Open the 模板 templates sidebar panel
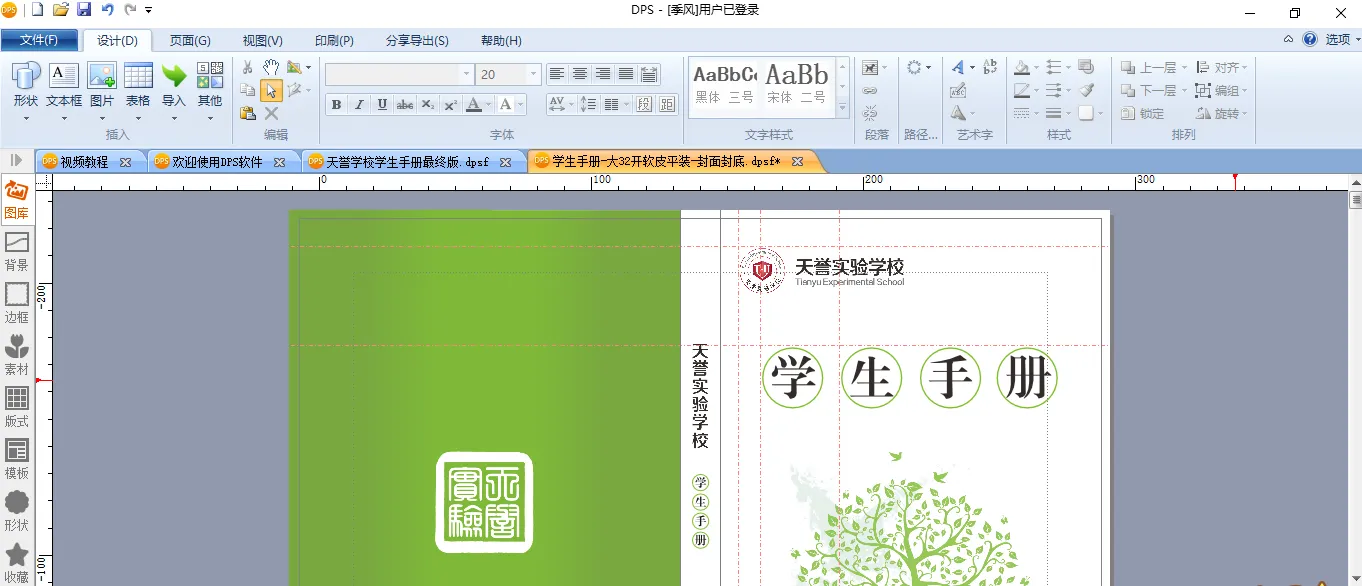1362x586 pixels. tap(16, 459)
